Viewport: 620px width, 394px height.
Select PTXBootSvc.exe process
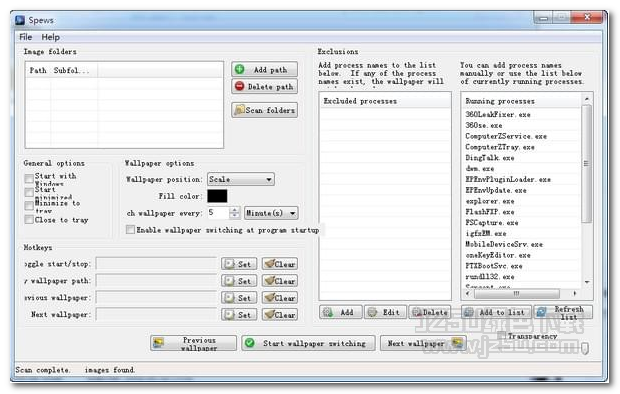click(493, 266)
